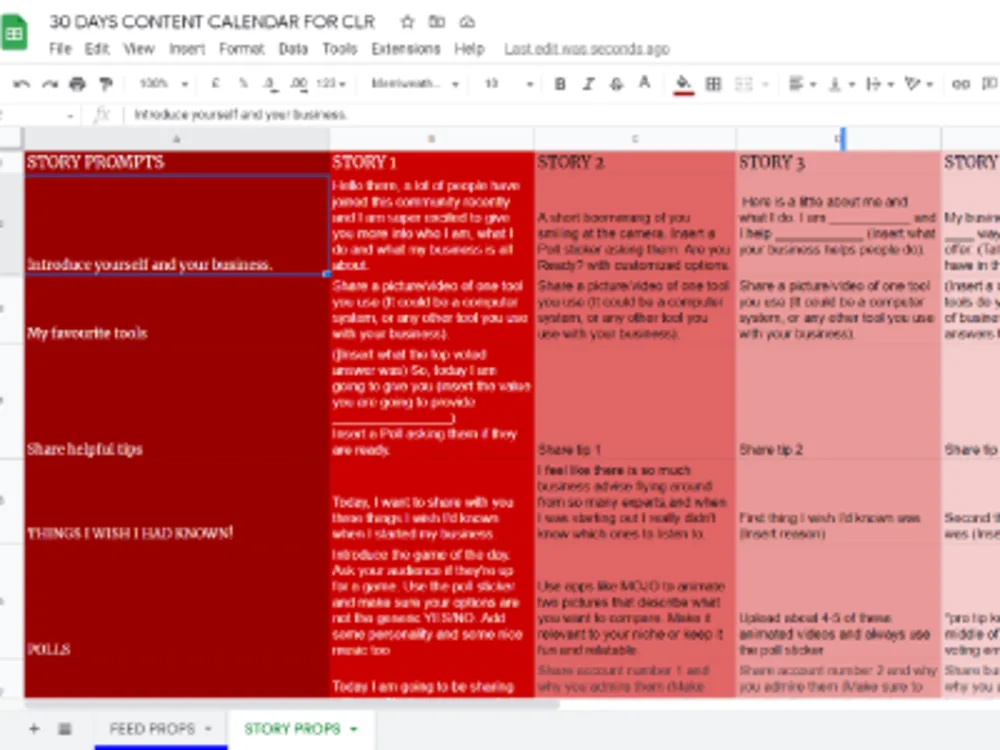Image resolution: width=1000 pixels, height=750 pixels.
Task: Select the 'Share helpful tips' cell
Action: [177, 401]
